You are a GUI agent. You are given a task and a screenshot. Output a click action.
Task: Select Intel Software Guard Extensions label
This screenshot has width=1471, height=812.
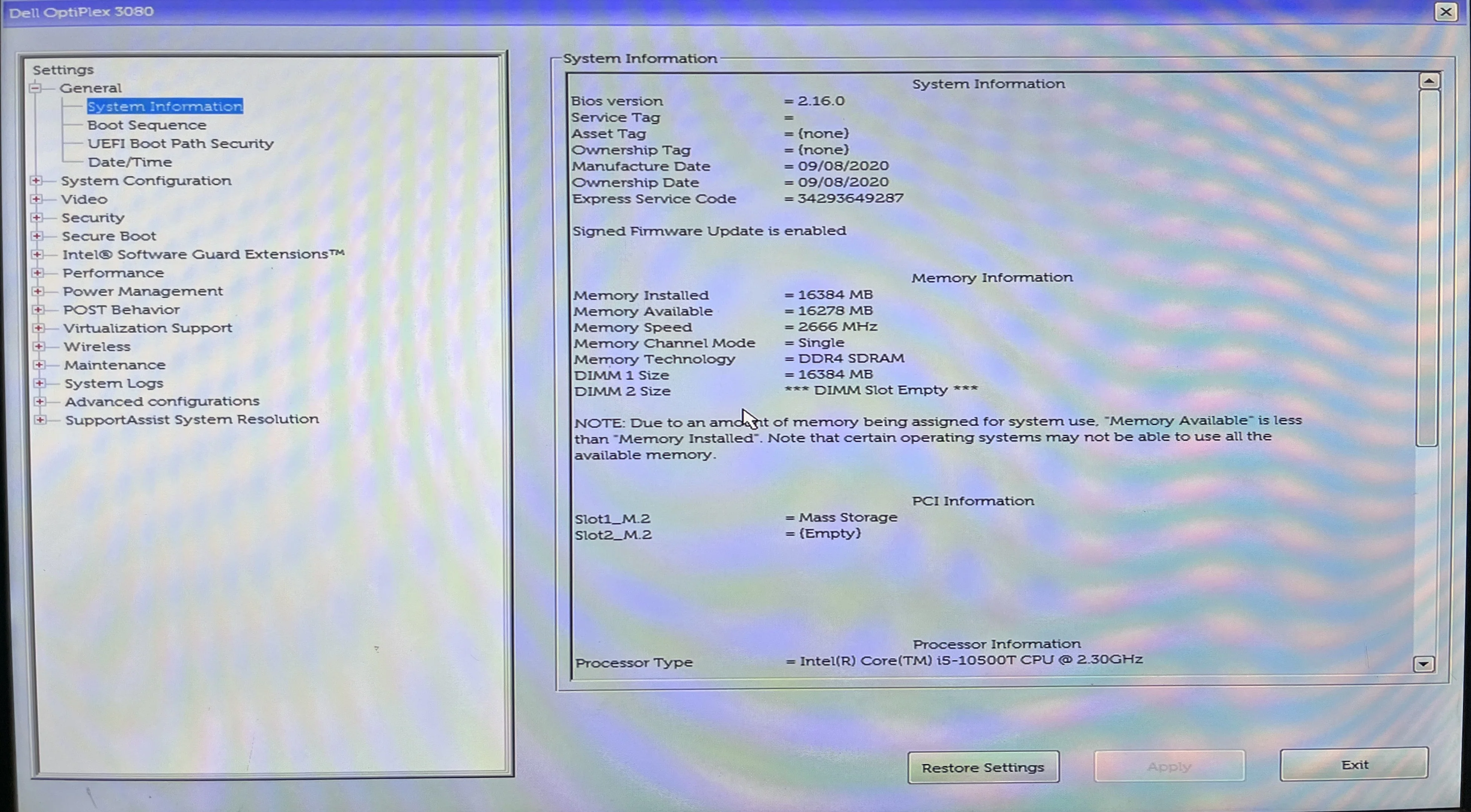pyautogui.click(x=203, y=254)
